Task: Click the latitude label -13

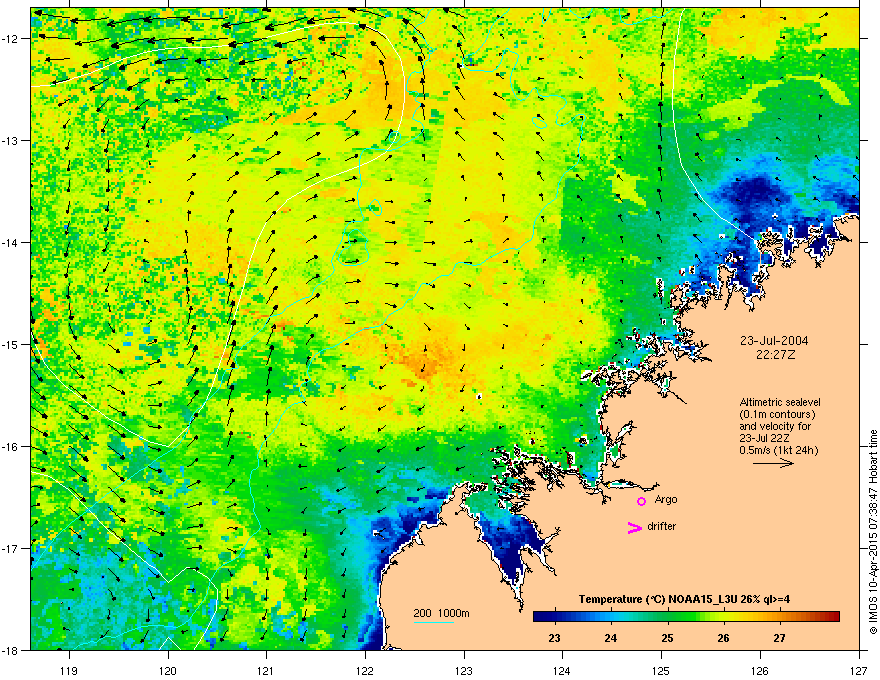Action: pyautogui.click(x=11, y=141)
